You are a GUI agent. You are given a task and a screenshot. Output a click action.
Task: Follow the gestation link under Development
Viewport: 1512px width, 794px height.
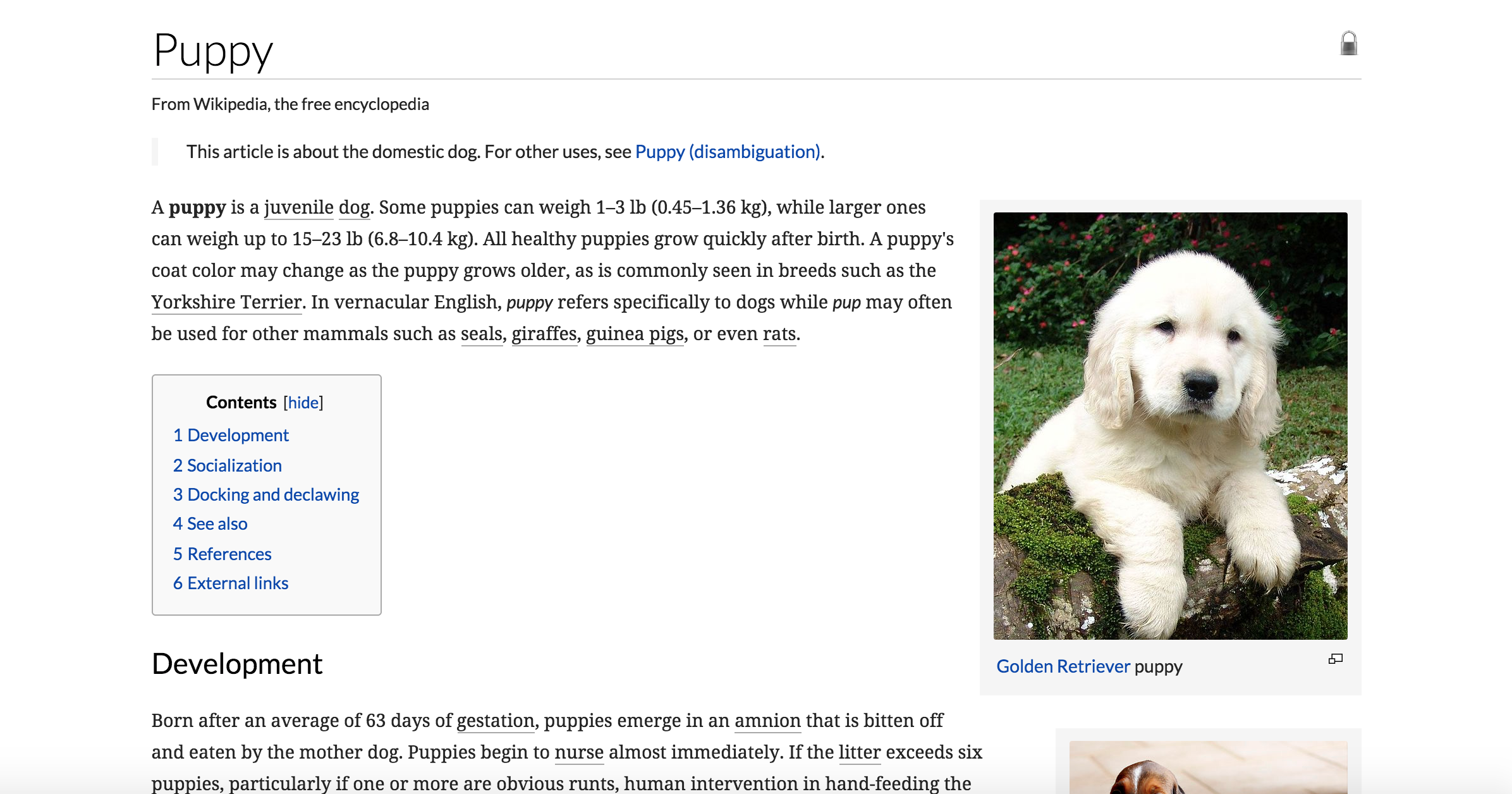point(495,721)
